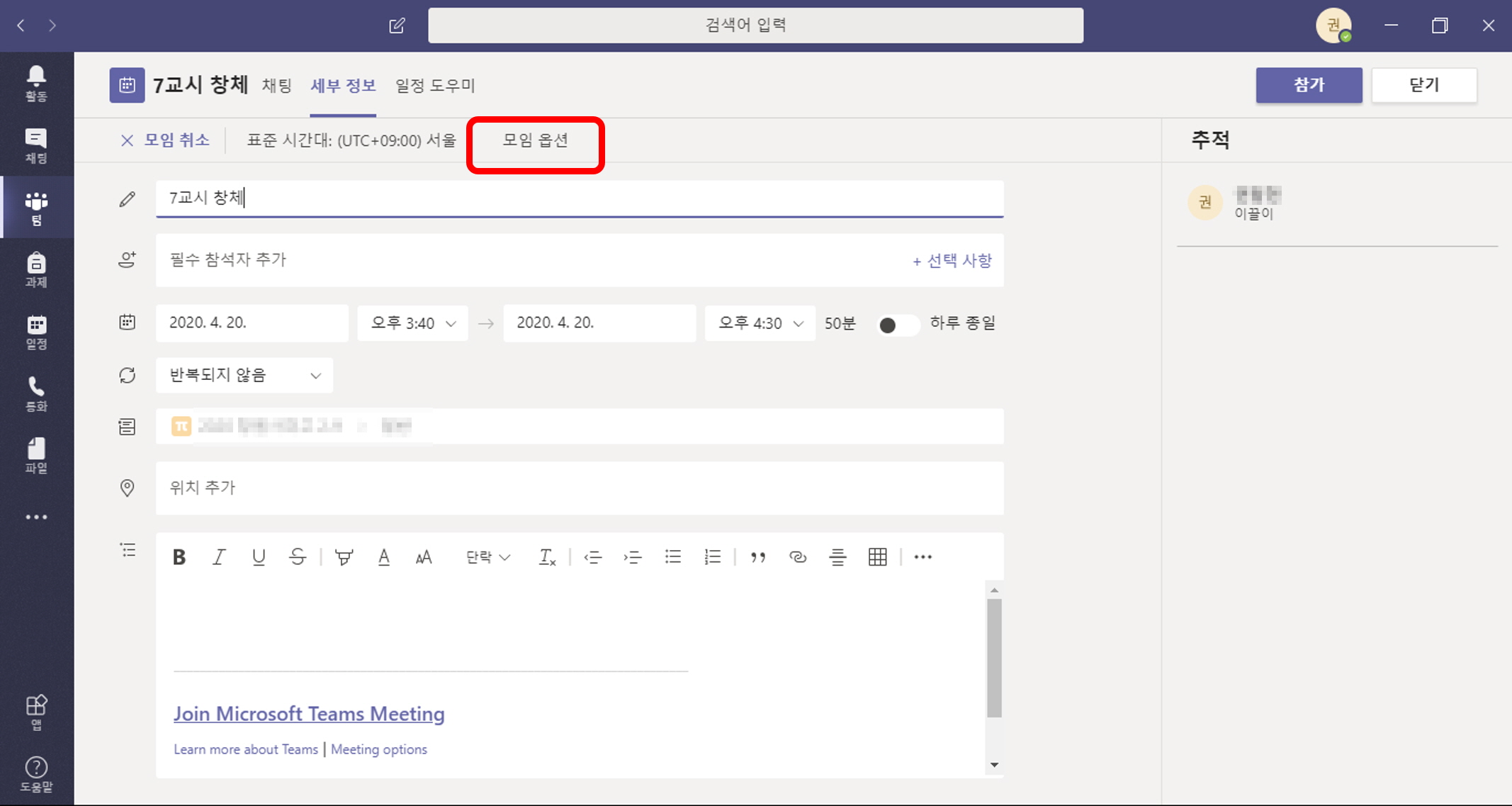Expand the start time 오후 3:40 dropdown
This screenshot has width=1512, height=806.
(x=412, y=323)
